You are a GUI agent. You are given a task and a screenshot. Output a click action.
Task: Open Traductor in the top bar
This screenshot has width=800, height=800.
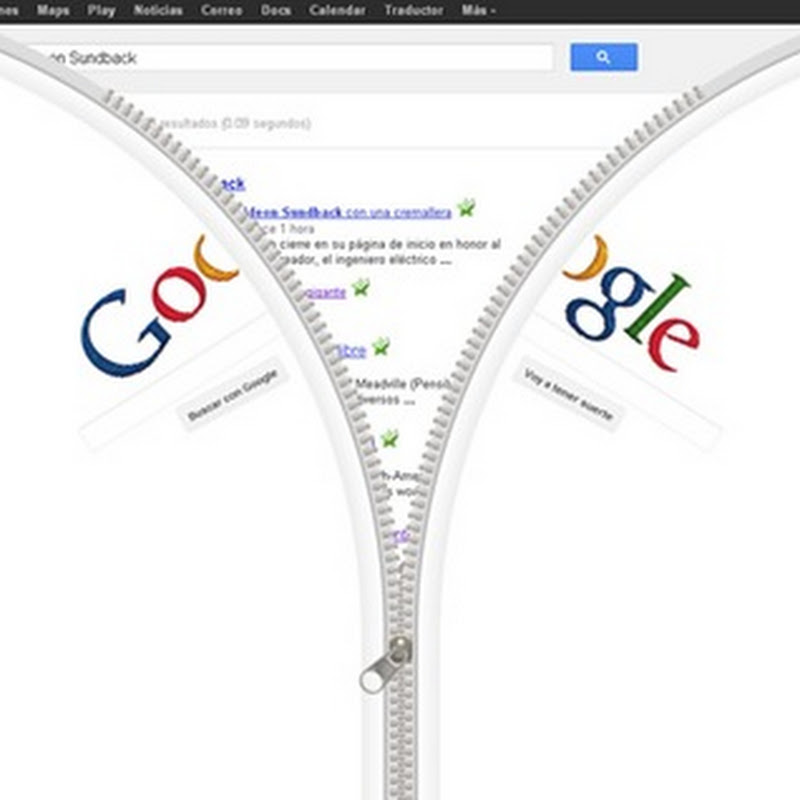(414, 10)
